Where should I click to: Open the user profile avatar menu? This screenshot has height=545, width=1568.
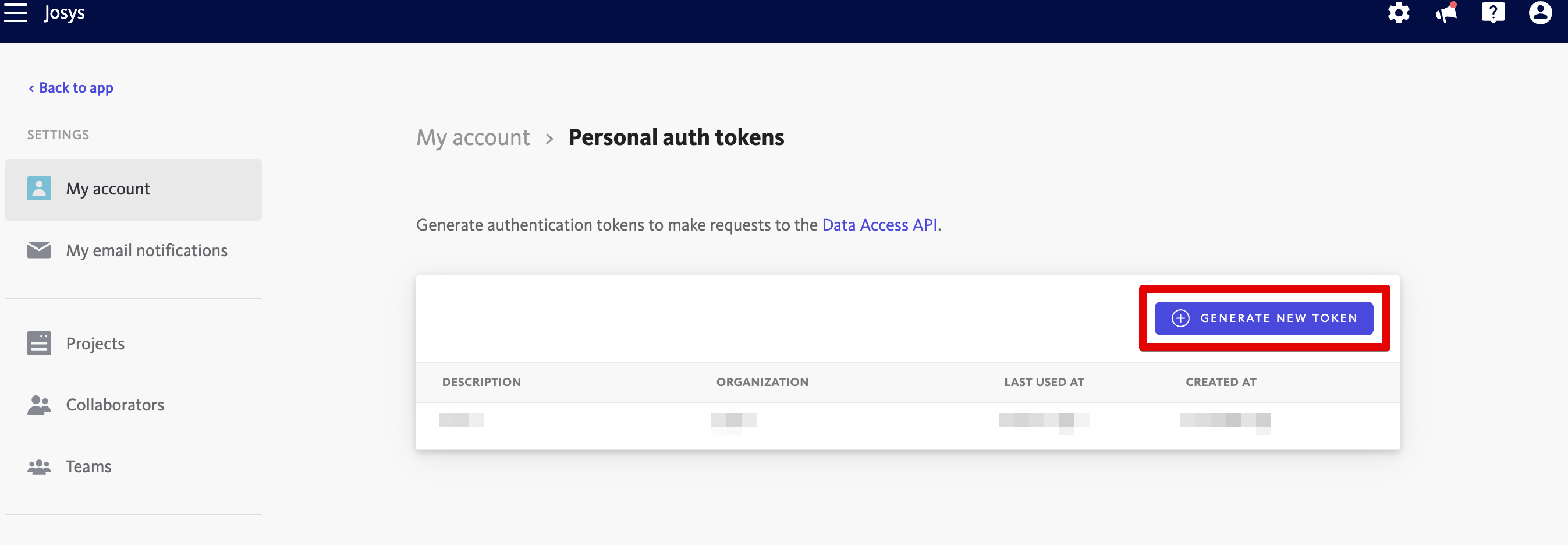click(1540, 13)
